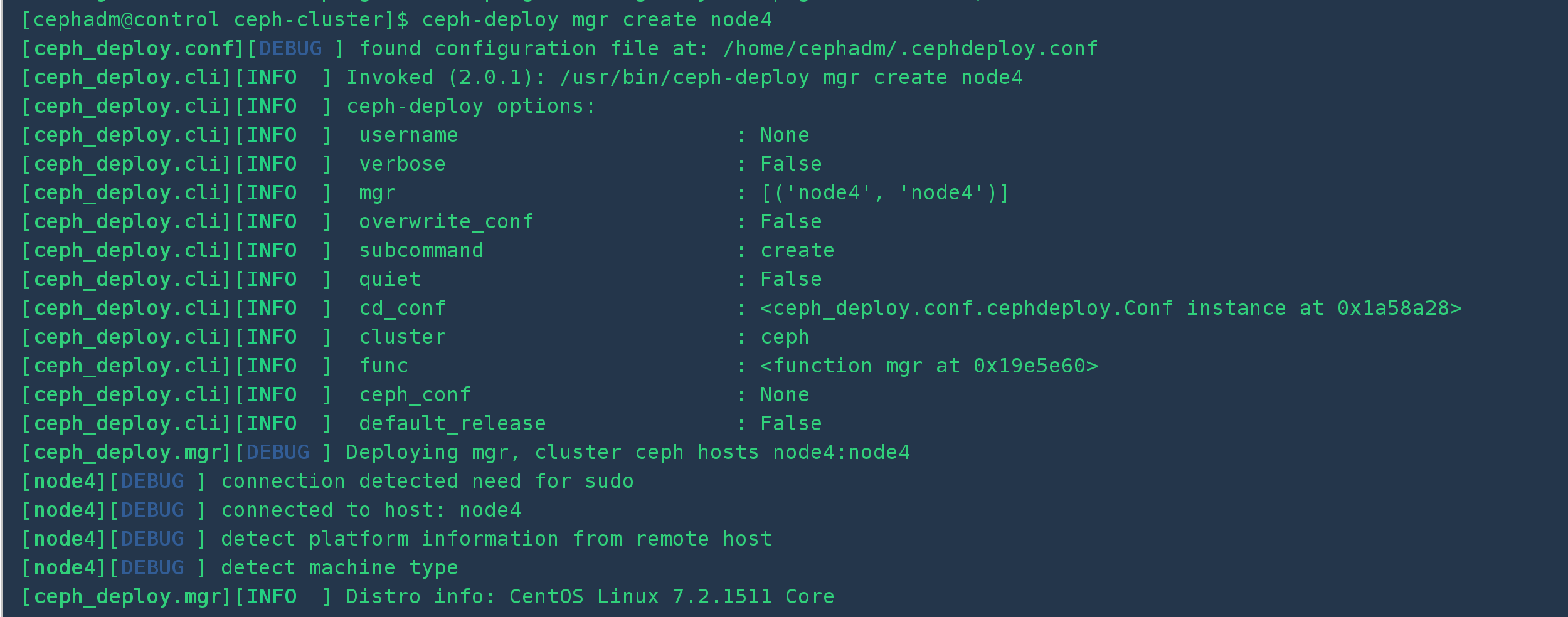The width and height of the screenshot is (1568, 617).
Task: Select the "node4:node4" host mapping text
Action: [842, 453]
